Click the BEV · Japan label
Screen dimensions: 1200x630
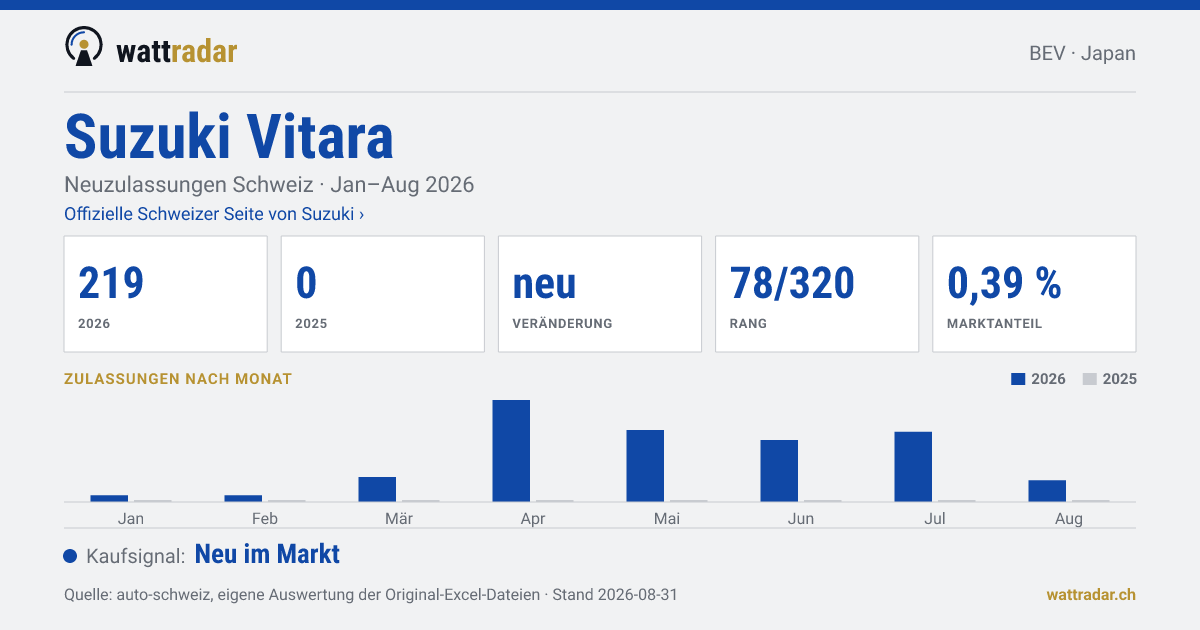click(x=1082, y=53)
